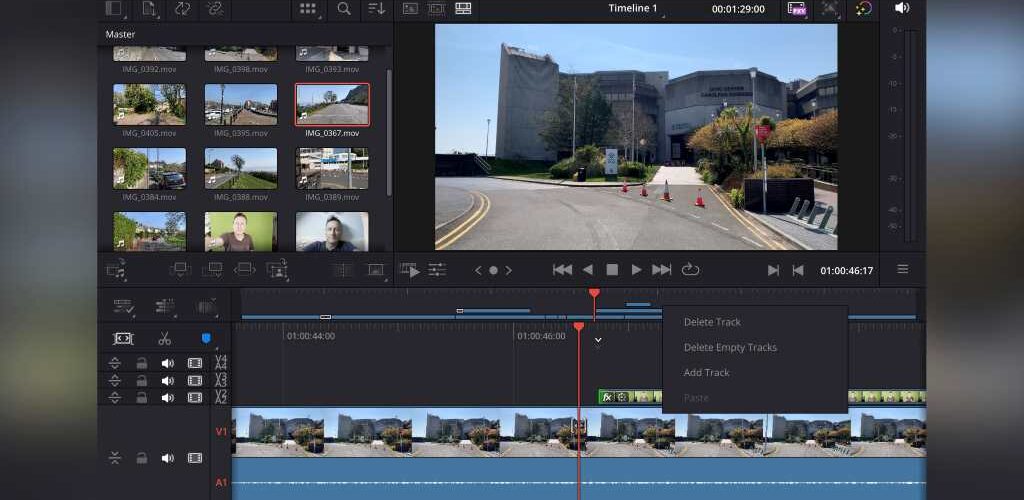This screenshot has width=1024, height=500.
Task: Play the timeline in reverse
Action: (588, 270)
